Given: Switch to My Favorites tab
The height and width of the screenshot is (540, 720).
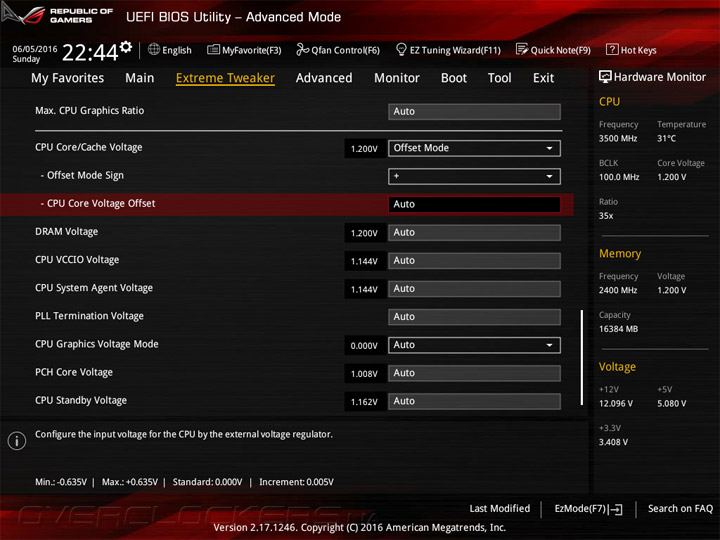Looking at the screenshot, I should pyautogui.click(x=68, y=78).
